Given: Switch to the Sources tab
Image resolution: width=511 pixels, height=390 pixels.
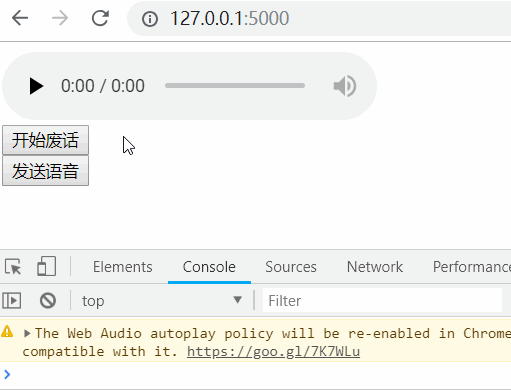Looking at the screenshot, I should pos(291,267).
